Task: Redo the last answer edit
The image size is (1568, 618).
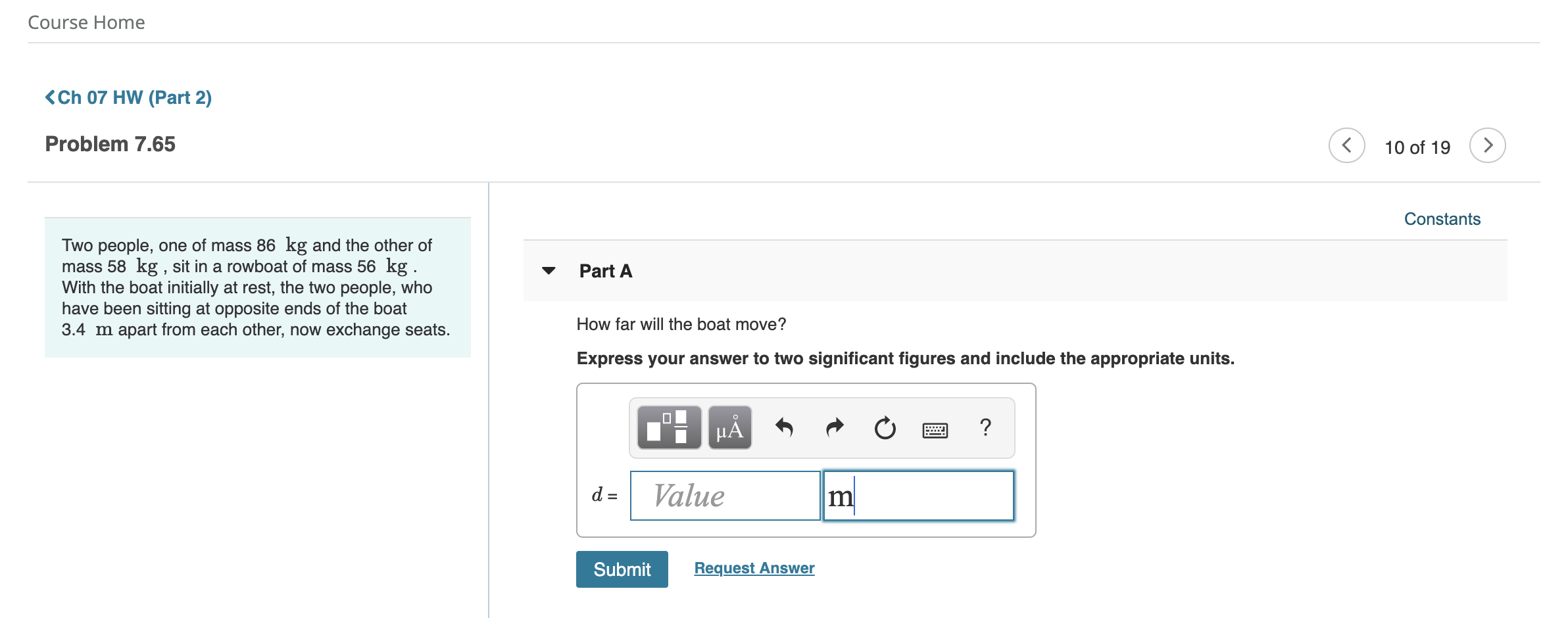Action: point(835,428)
